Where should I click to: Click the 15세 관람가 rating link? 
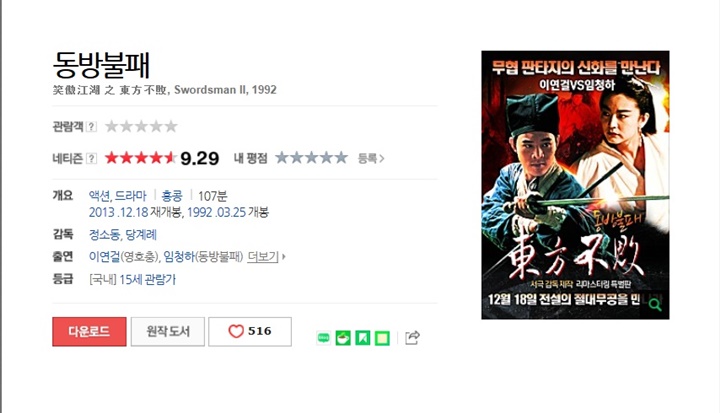(147, 279)
